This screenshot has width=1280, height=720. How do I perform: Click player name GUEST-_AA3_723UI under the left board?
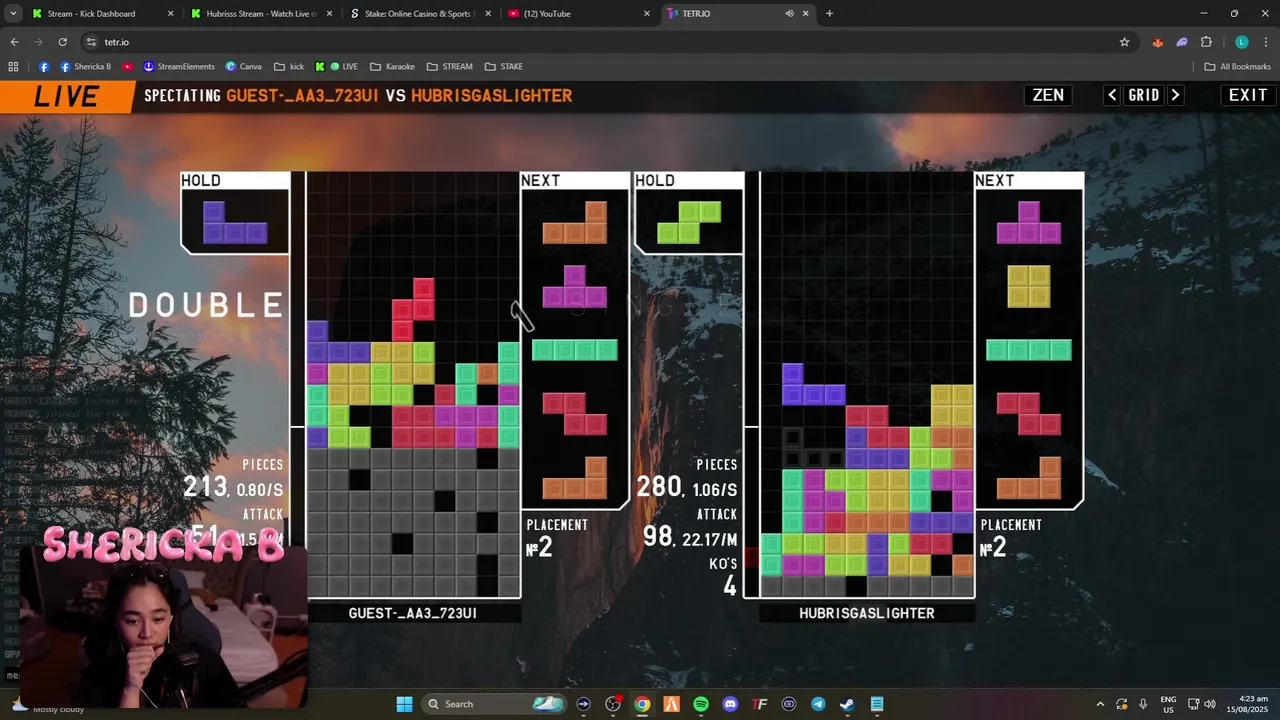[412, 613]
